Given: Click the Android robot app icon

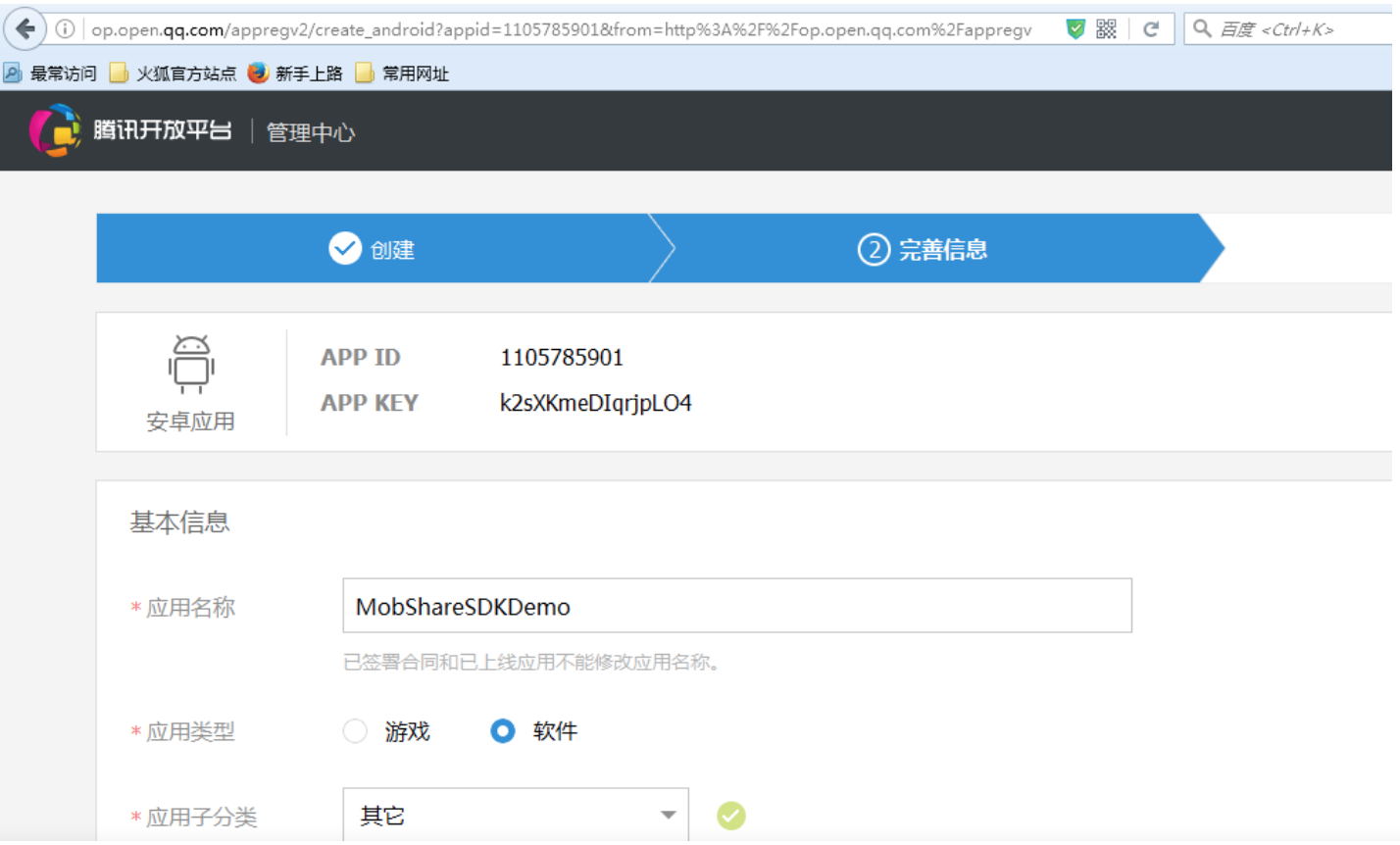Looking at the screenshot, I should [191, 364].
